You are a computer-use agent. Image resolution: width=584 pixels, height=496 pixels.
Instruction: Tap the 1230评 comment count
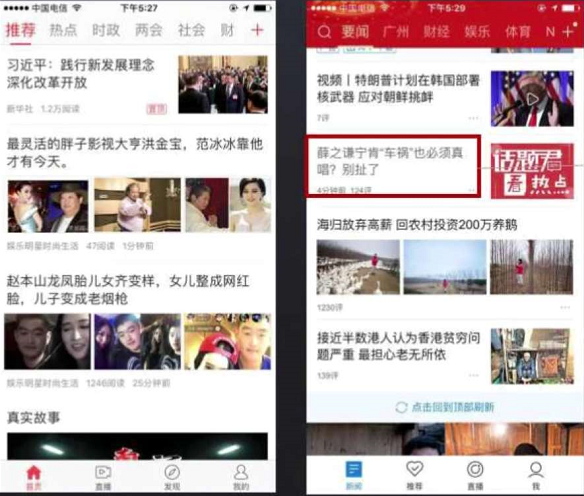(330, 307)
